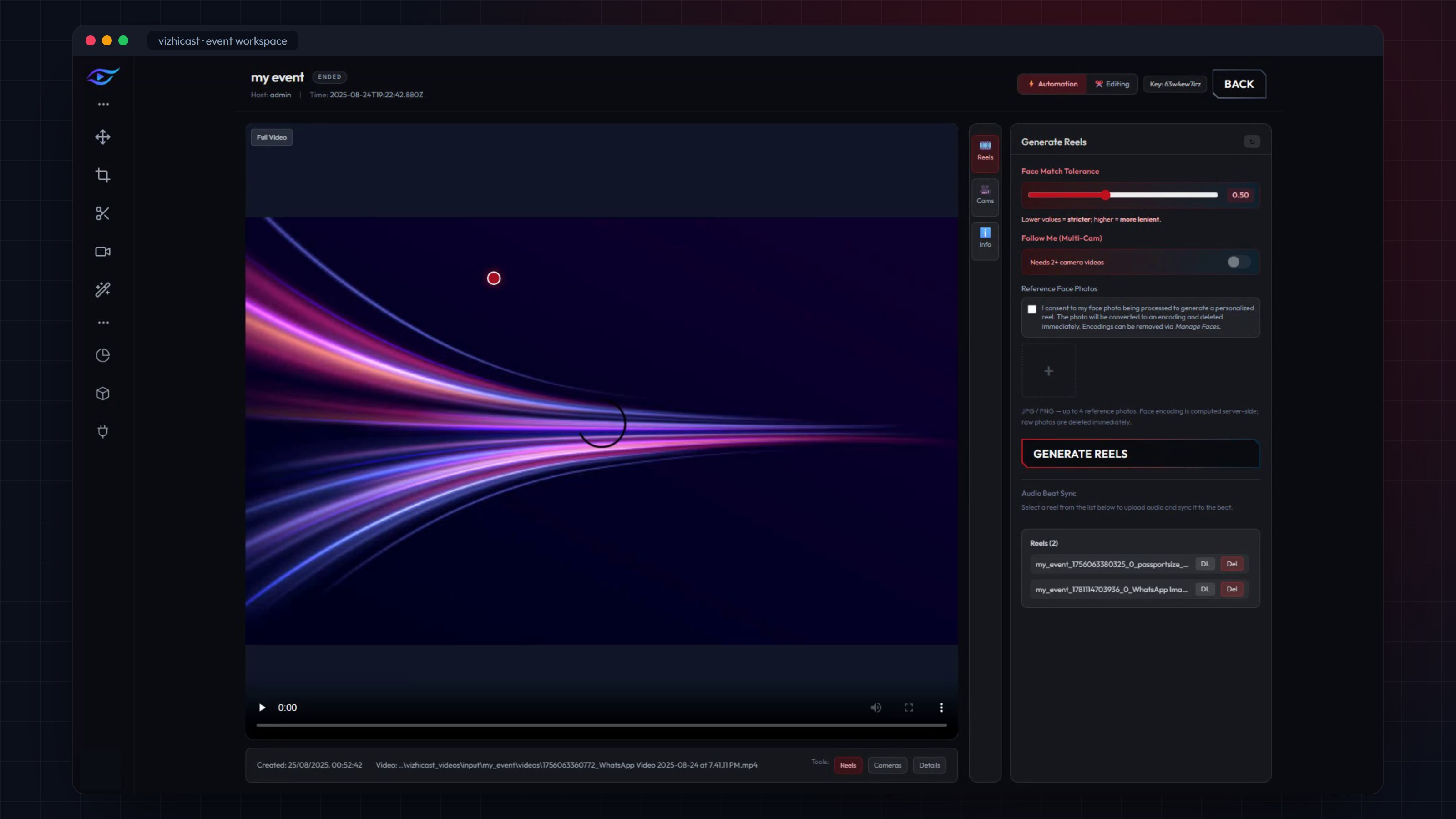Click the Vizhicast eye logo
Screen dimensions: 1456x819
coord(103,76)
